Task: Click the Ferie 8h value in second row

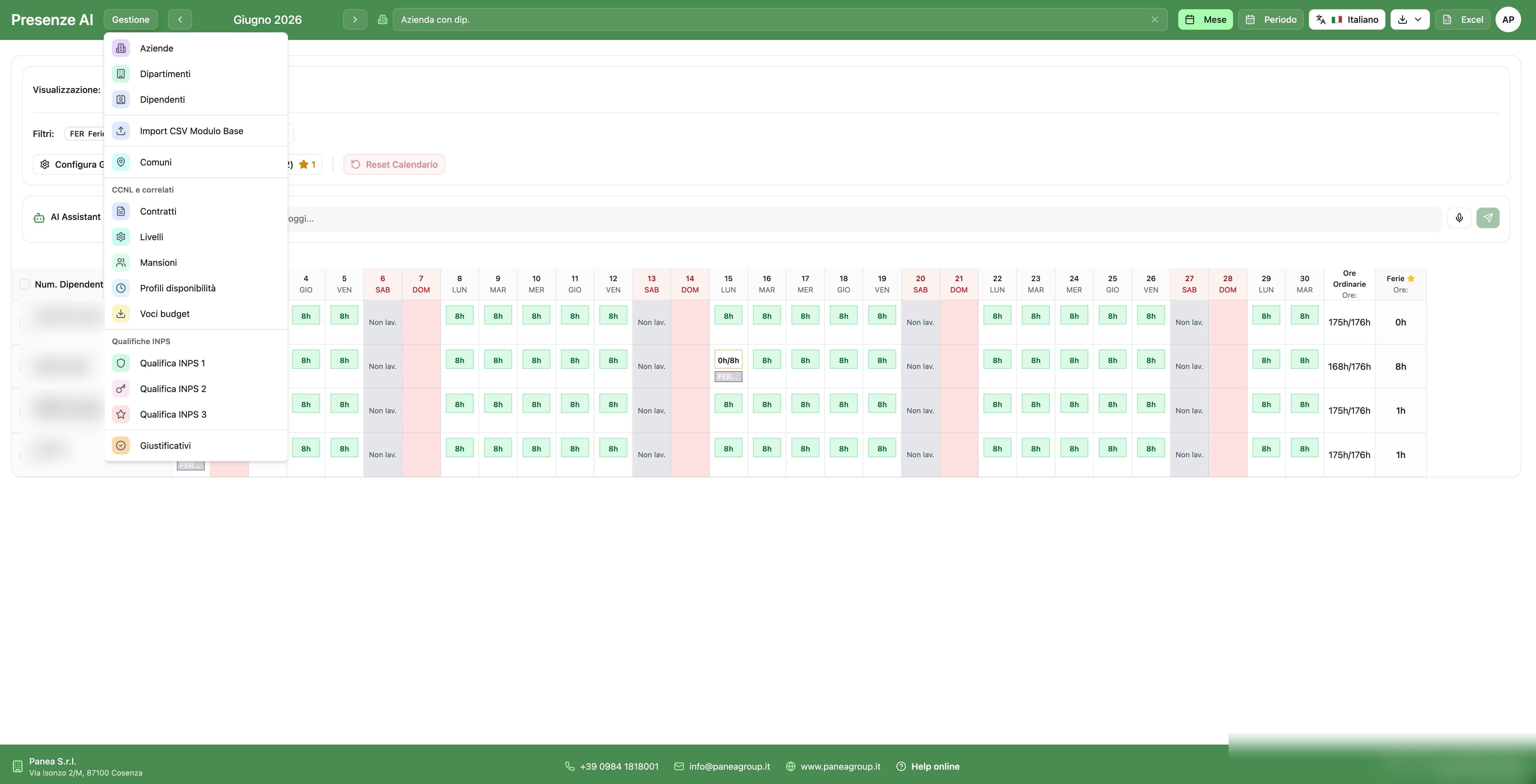Action: click(x=1400, y=367)
